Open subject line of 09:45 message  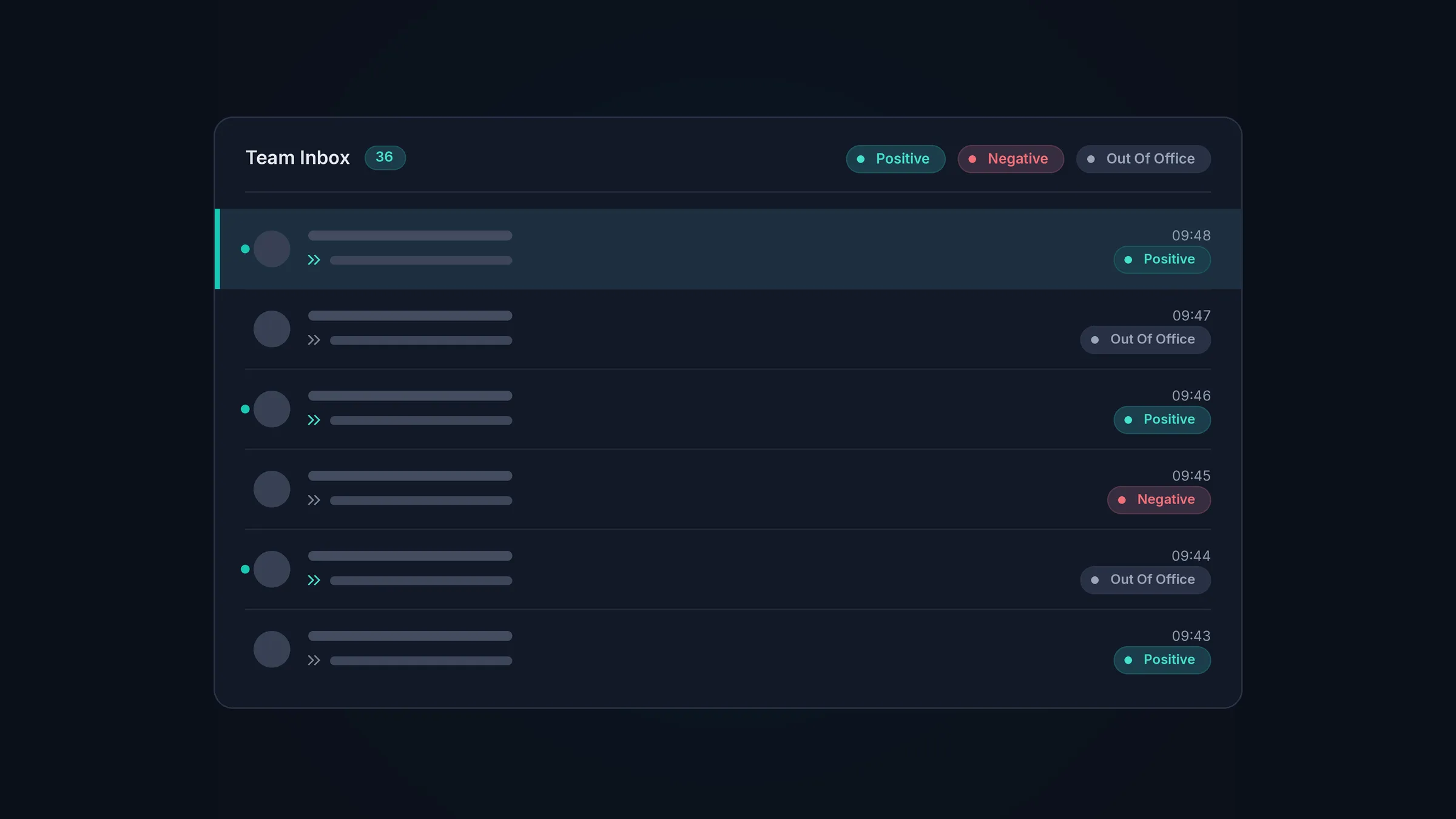click(410, 476)
